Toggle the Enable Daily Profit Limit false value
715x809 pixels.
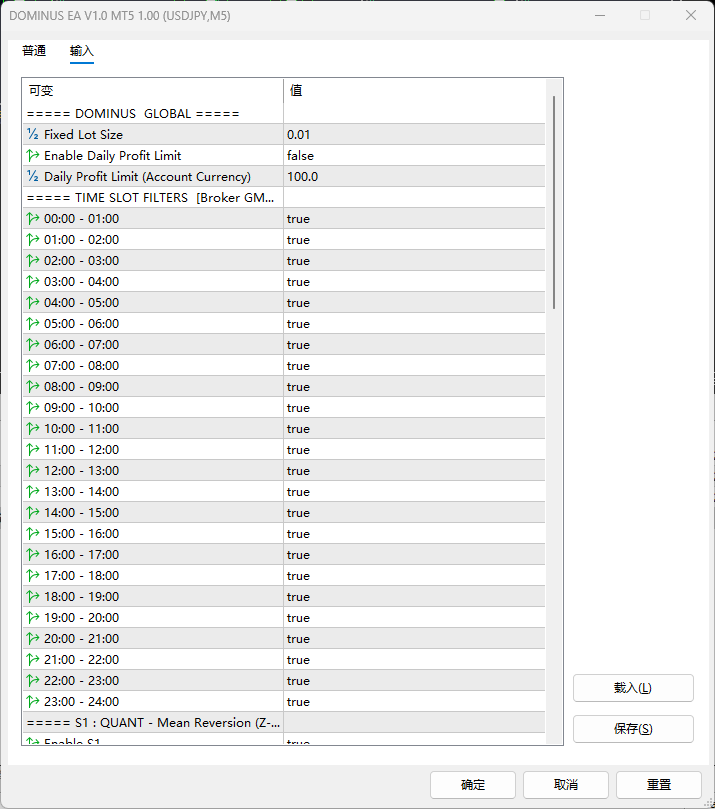[x=300, y=156]
